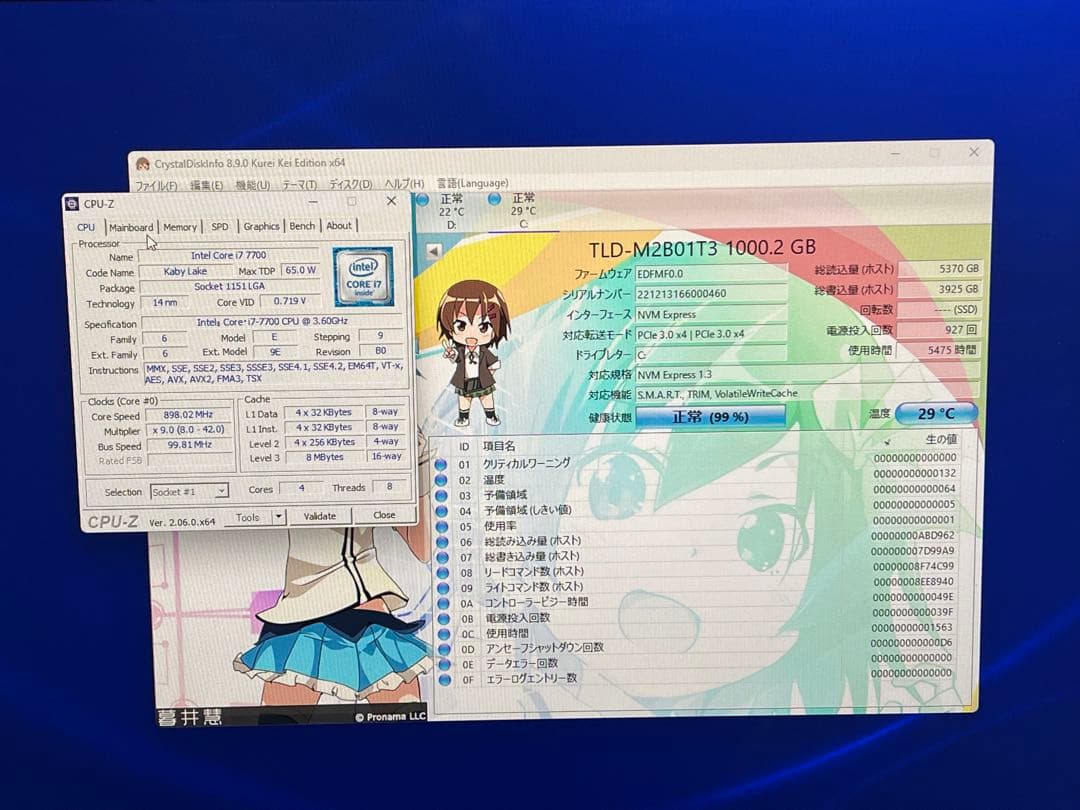The width and height of the screenshot is (1080, 810).
Task: Click the previous disk arrow button
Action: [x=434, y=251]
